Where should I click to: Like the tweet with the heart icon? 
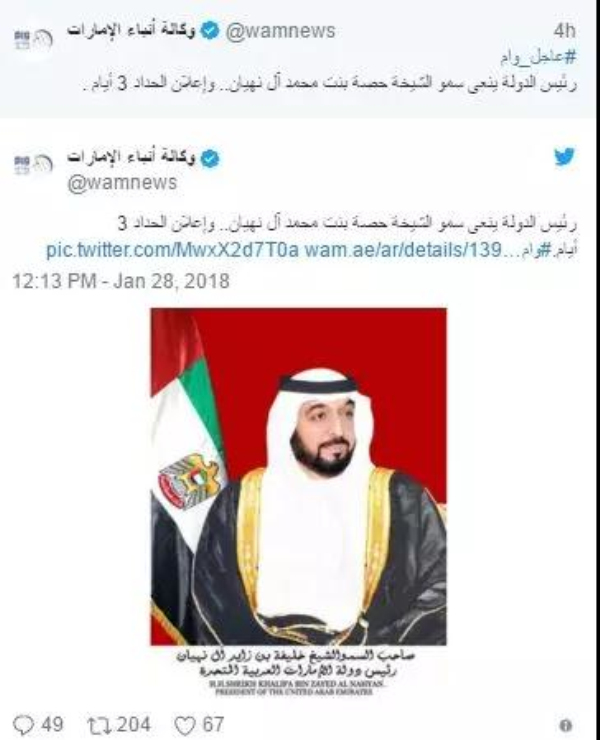coord(185,724)
